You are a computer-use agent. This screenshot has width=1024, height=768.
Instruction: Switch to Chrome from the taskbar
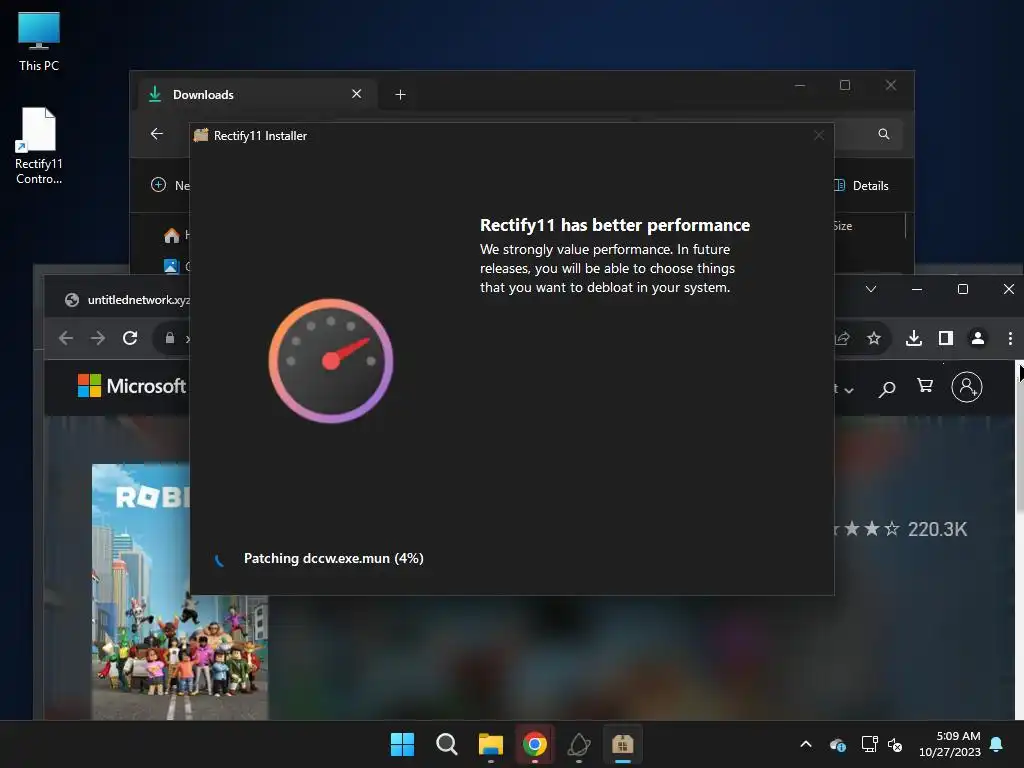tap(535, 744)
